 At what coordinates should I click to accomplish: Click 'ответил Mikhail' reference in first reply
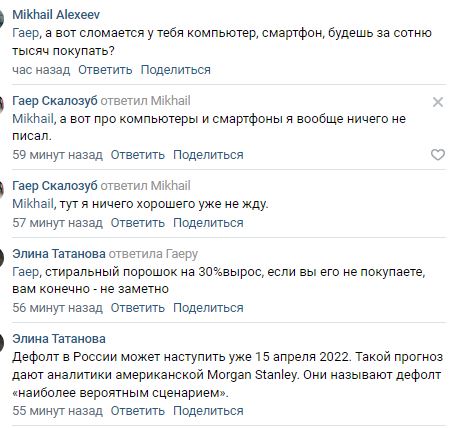tap(145, 101)
